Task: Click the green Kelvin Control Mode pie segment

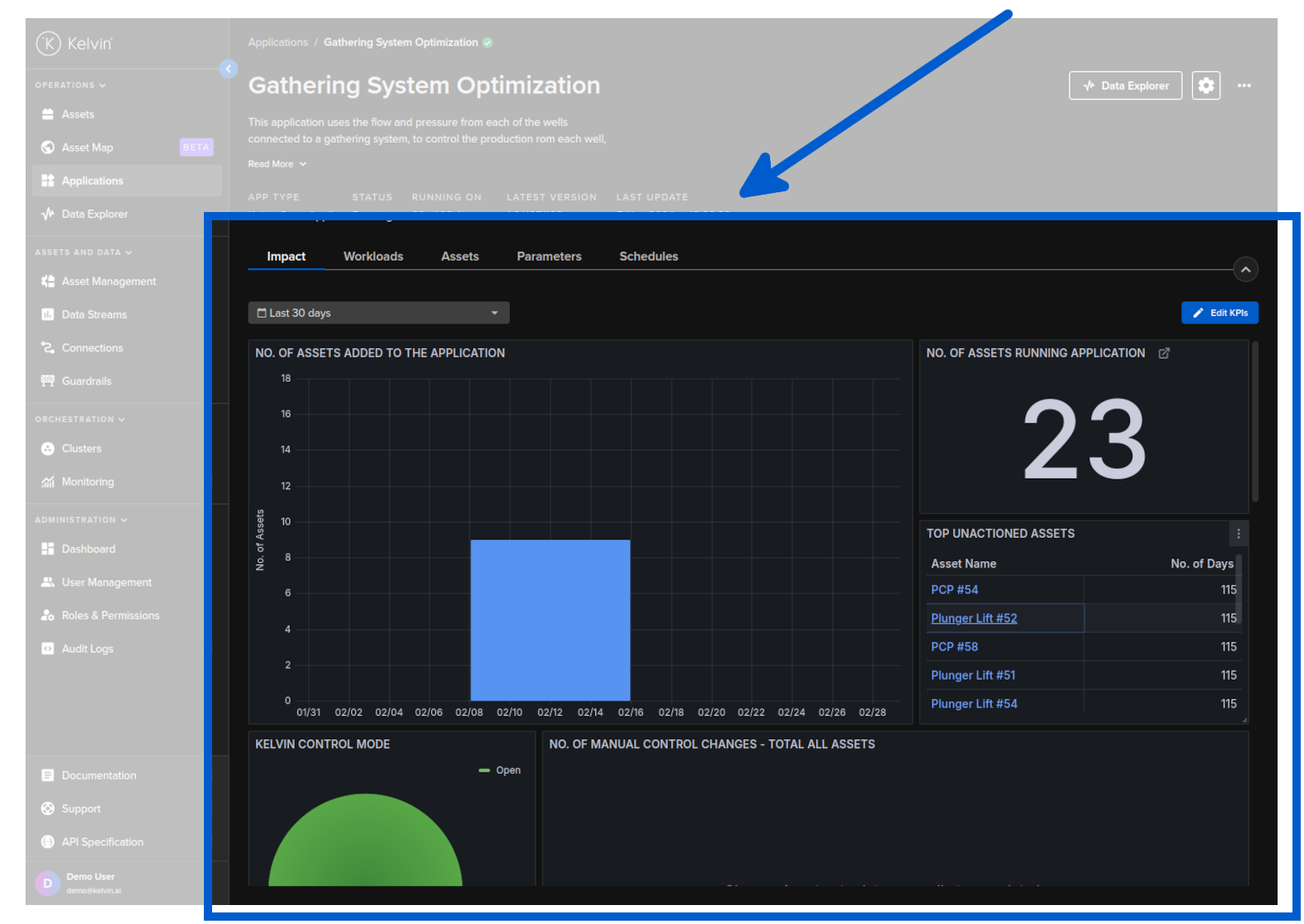Action: point(365,846)
